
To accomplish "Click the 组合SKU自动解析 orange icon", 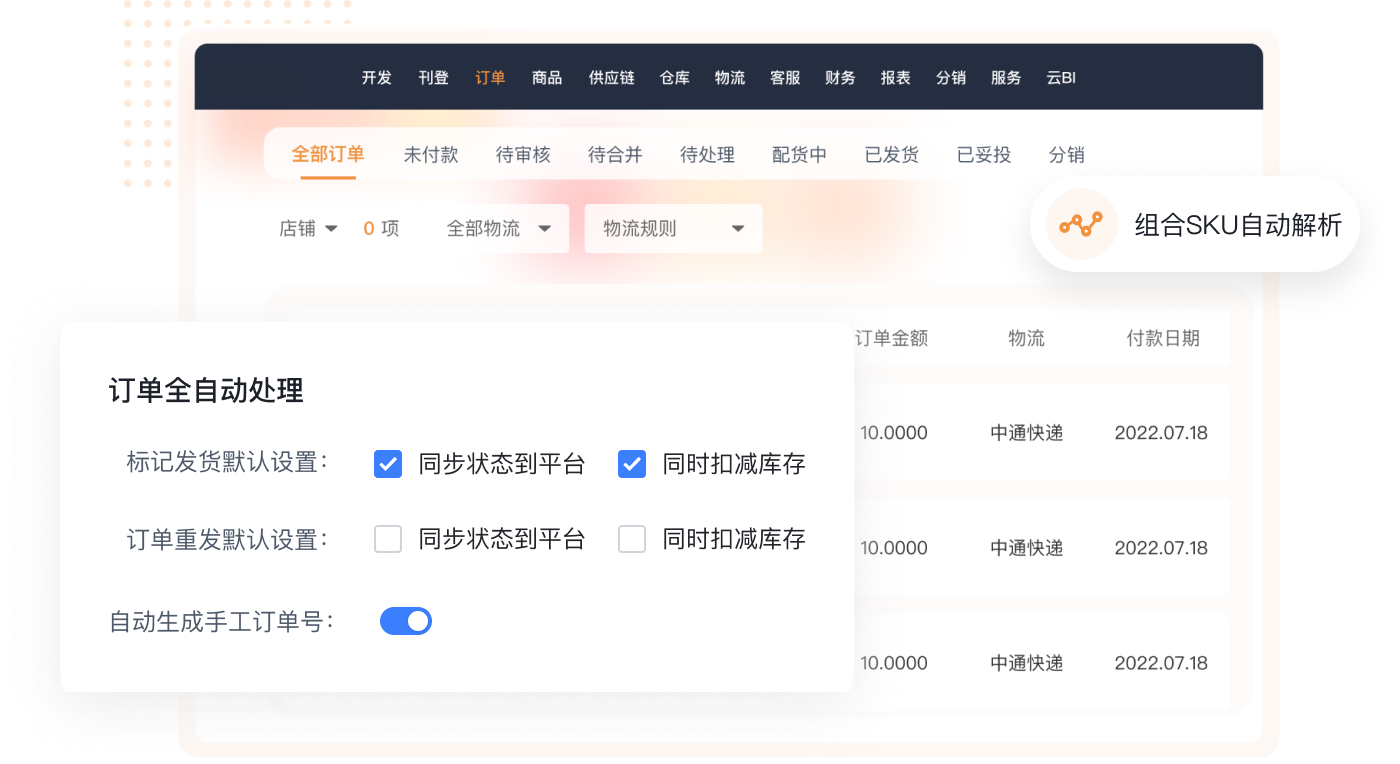I will pyautogui.click(x=1080, y=225).
